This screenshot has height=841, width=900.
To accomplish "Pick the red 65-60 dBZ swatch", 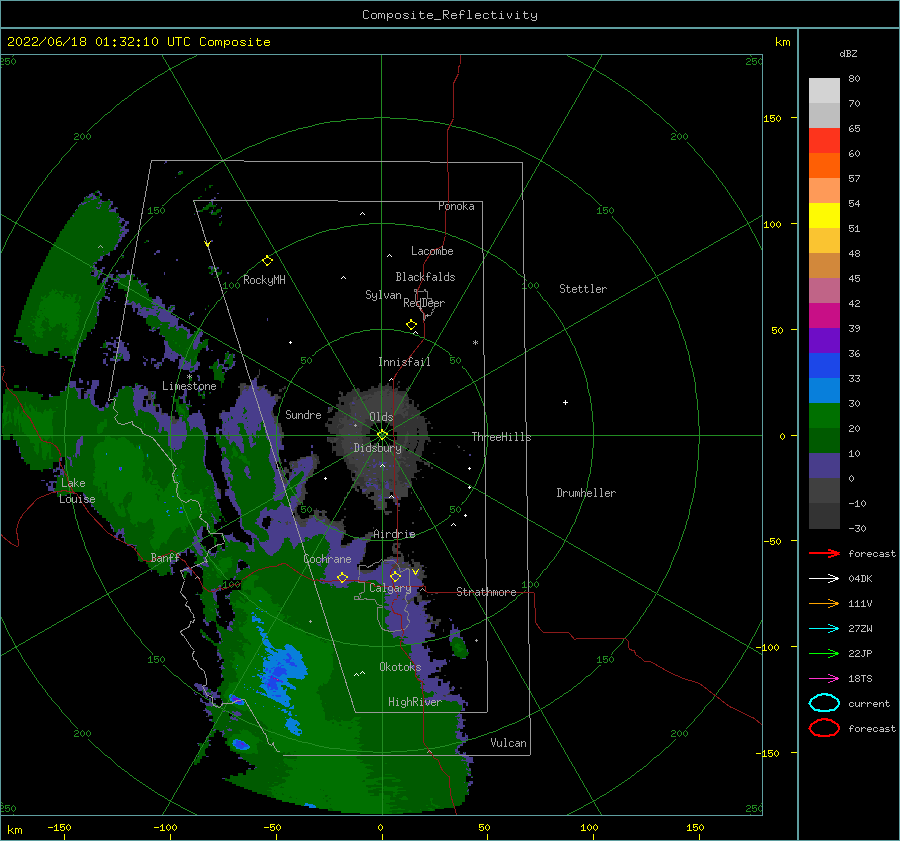I will tap(824, 141).
